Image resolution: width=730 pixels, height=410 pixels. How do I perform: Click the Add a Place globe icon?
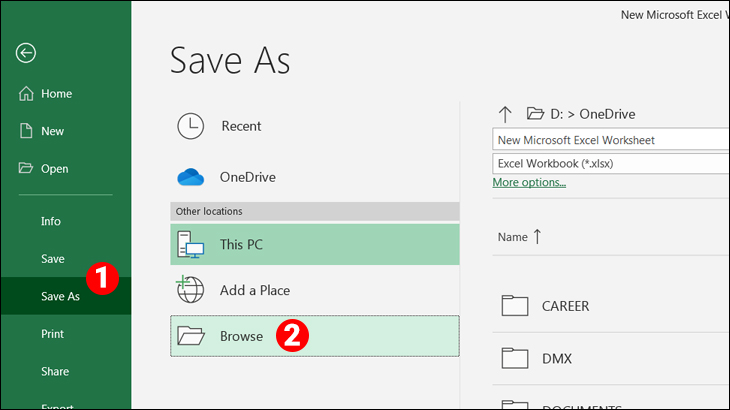point(190,289)
